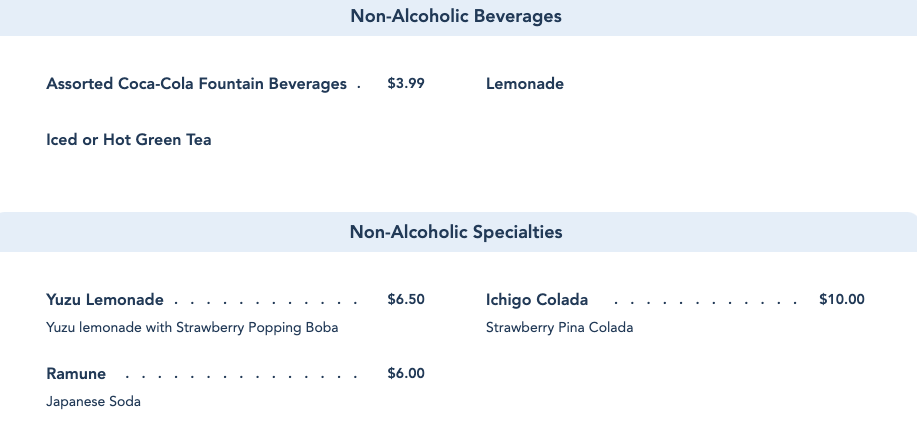Screen dimensions: 917x446
Task: Select the Yuzu Lemonade specialty title
Action: [x=105, y=300]
